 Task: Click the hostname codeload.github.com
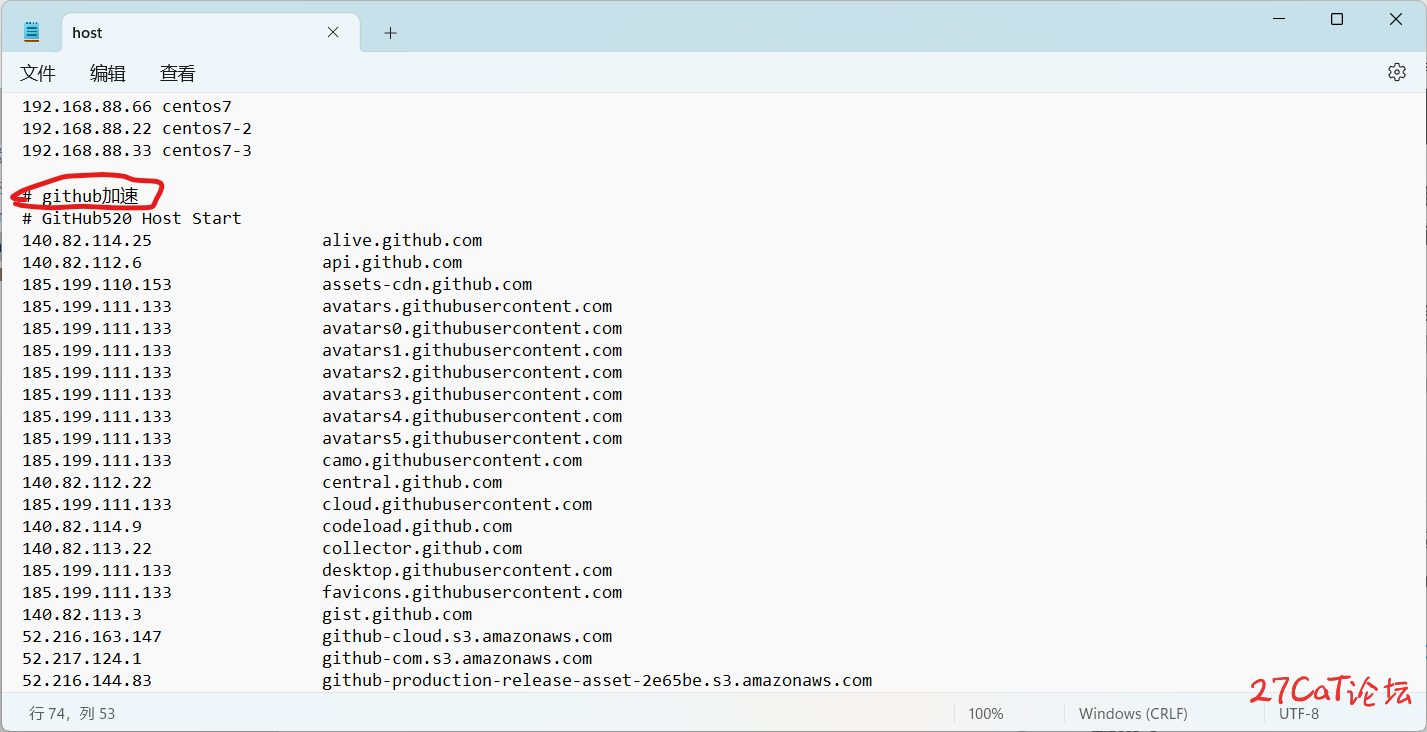tap(417, 526)
